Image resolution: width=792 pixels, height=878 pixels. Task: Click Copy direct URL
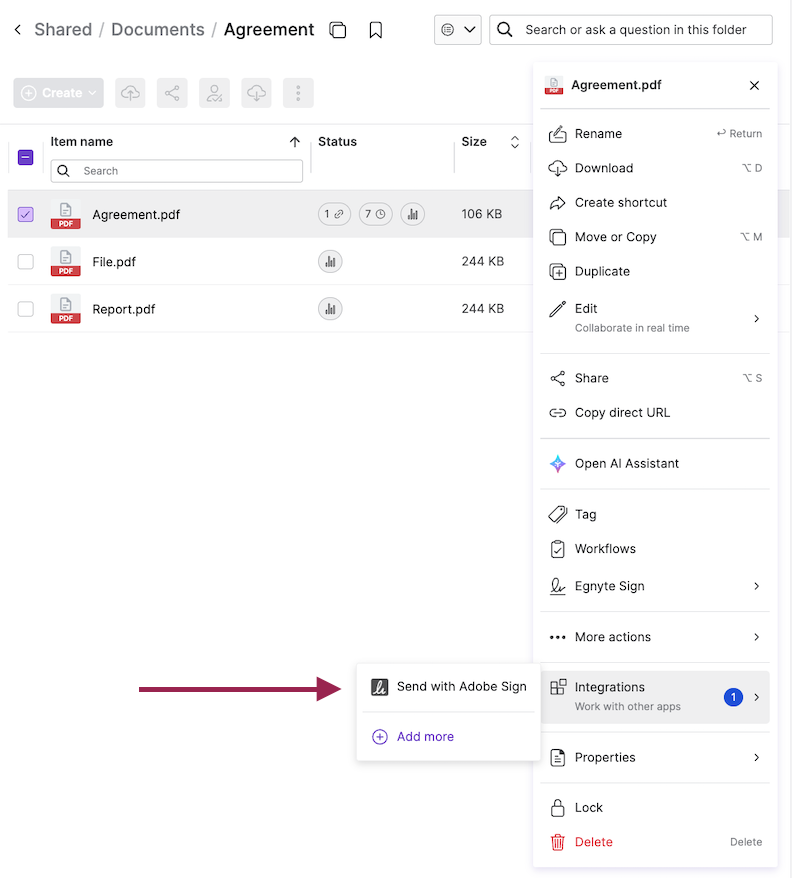(x=655, y=413)
